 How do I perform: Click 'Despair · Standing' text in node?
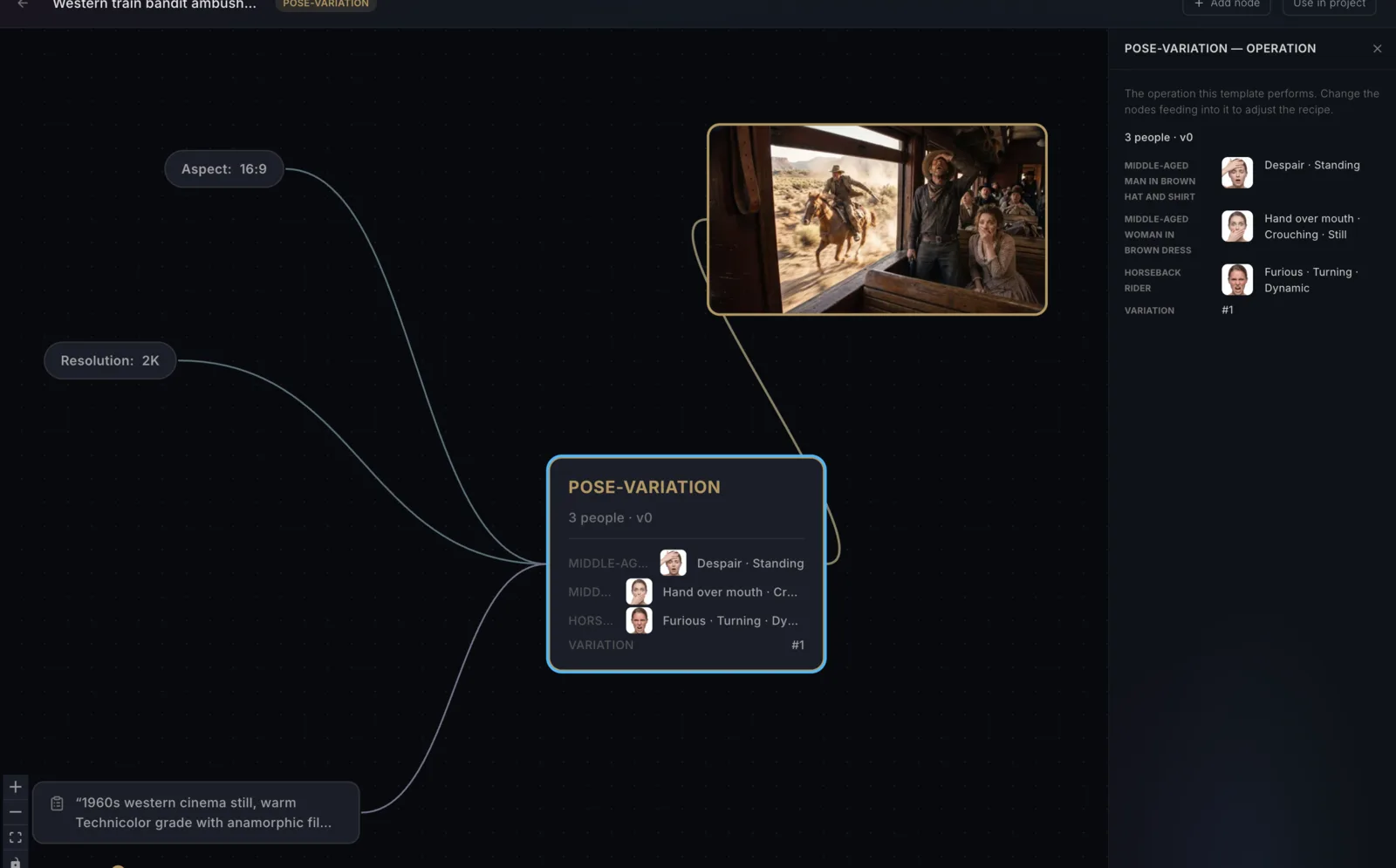click(750, 564)
